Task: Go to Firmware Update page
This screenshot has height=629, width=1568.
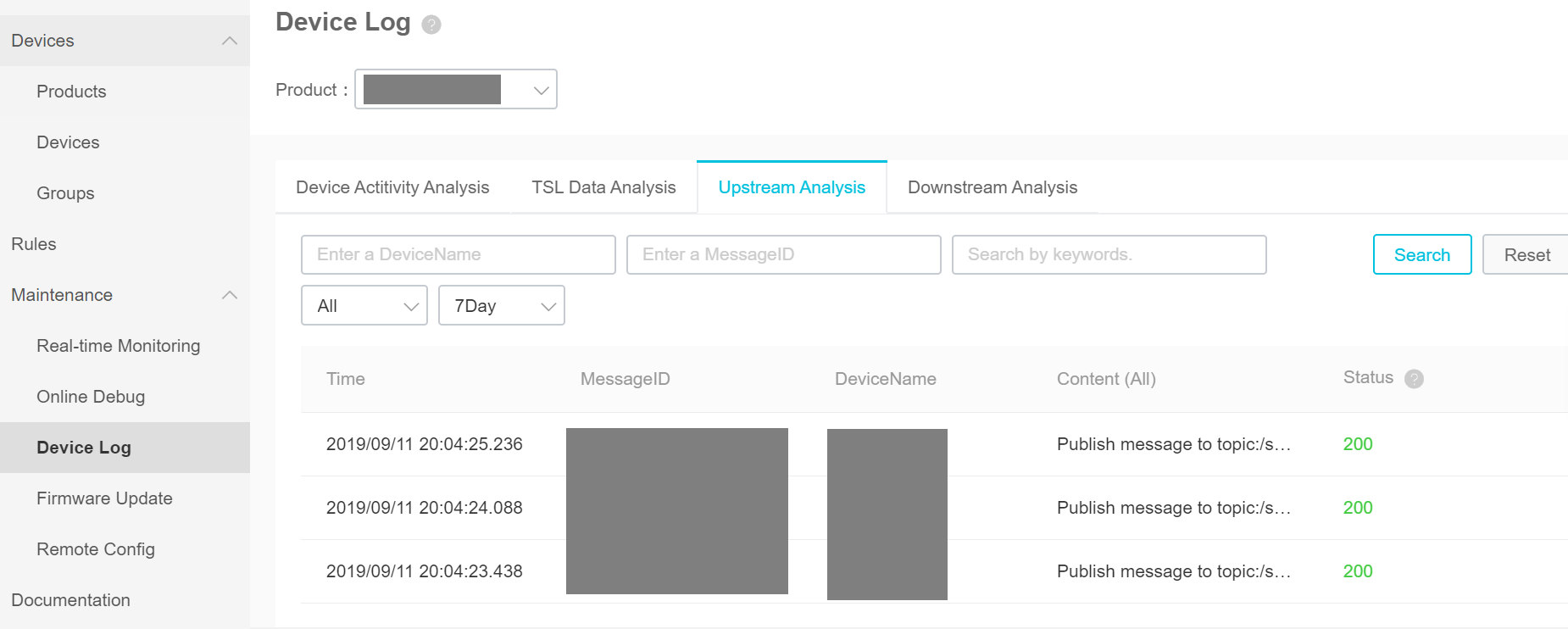Action: pyautogui.click(x=104, y=498)
